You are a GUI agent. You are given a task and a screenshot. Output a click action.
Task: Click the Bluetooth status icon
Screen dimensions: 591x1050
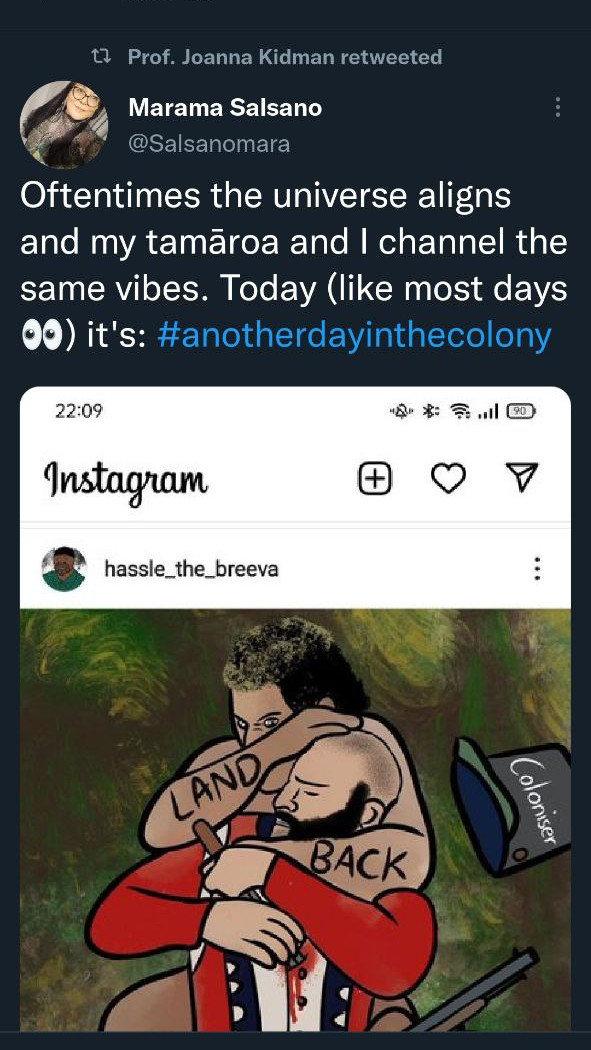tap(430, 410)
